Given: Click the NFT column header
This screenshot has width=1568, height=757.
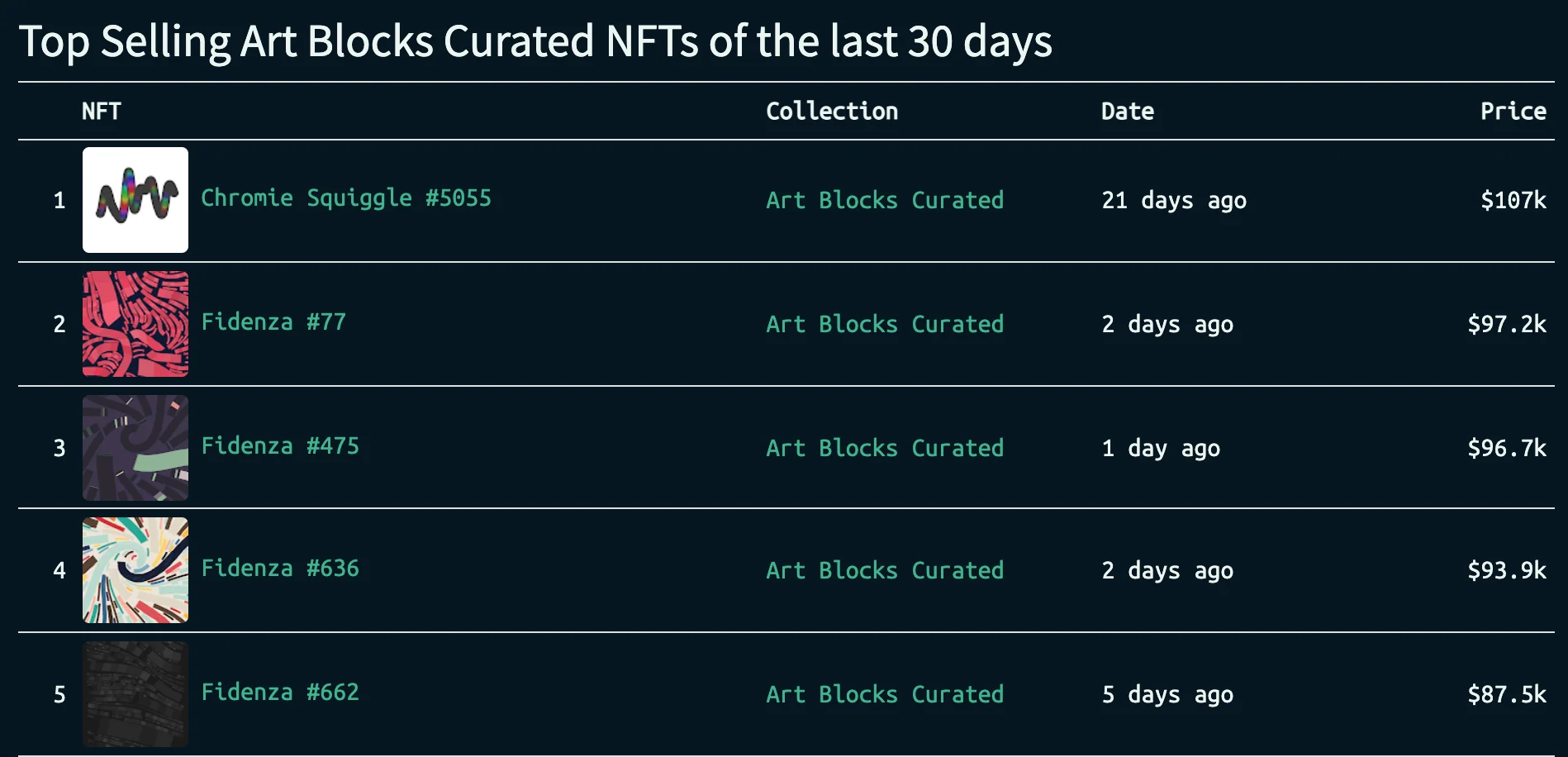Looking at the screenshot, I should pyautogui.click(x=102, y=112).
